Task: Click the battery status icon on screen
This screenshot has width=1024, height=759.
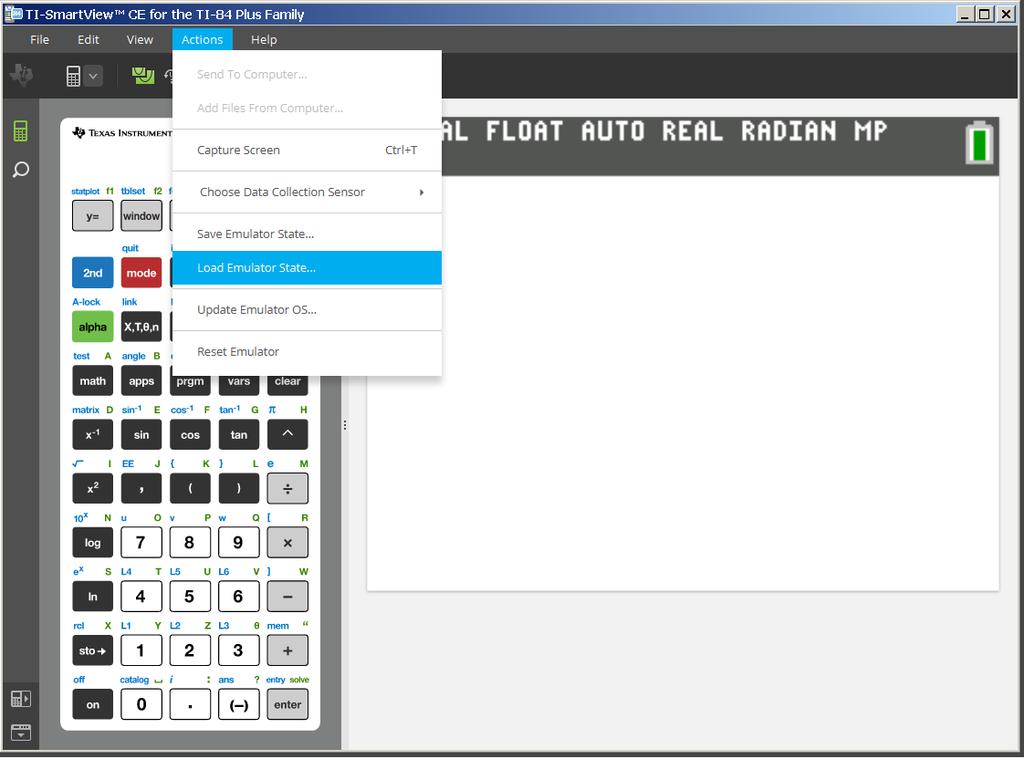Action: (x=979, y=142)
